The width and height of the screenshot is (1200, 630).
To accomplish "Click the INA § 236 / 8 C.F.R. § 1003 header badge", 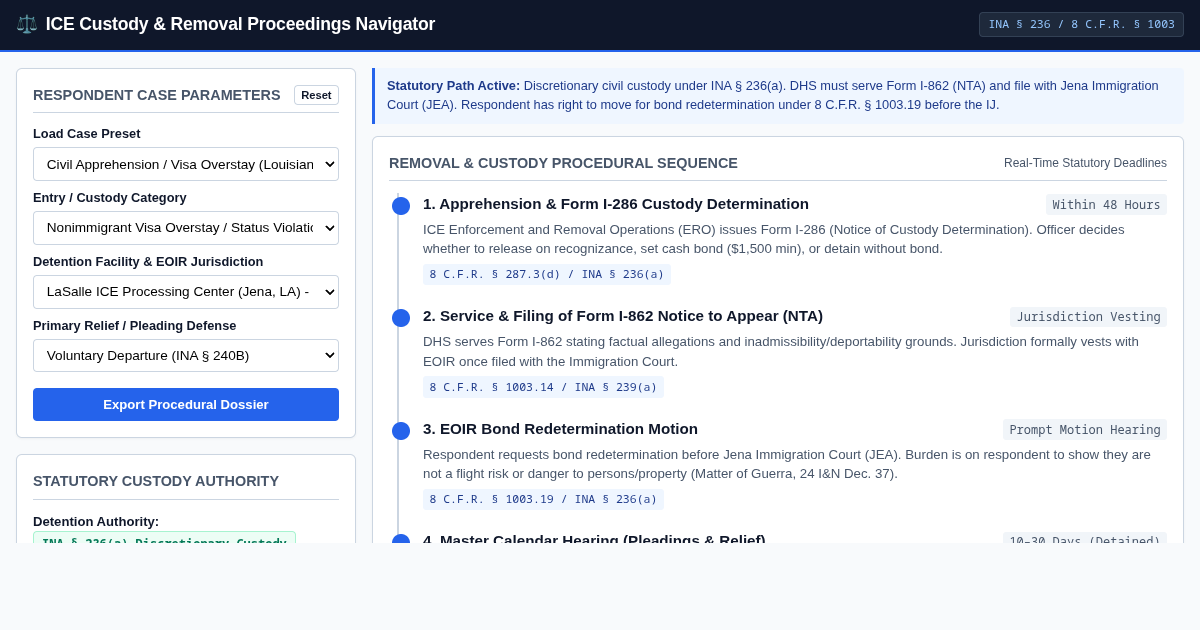I will [x=1081, y=24].
